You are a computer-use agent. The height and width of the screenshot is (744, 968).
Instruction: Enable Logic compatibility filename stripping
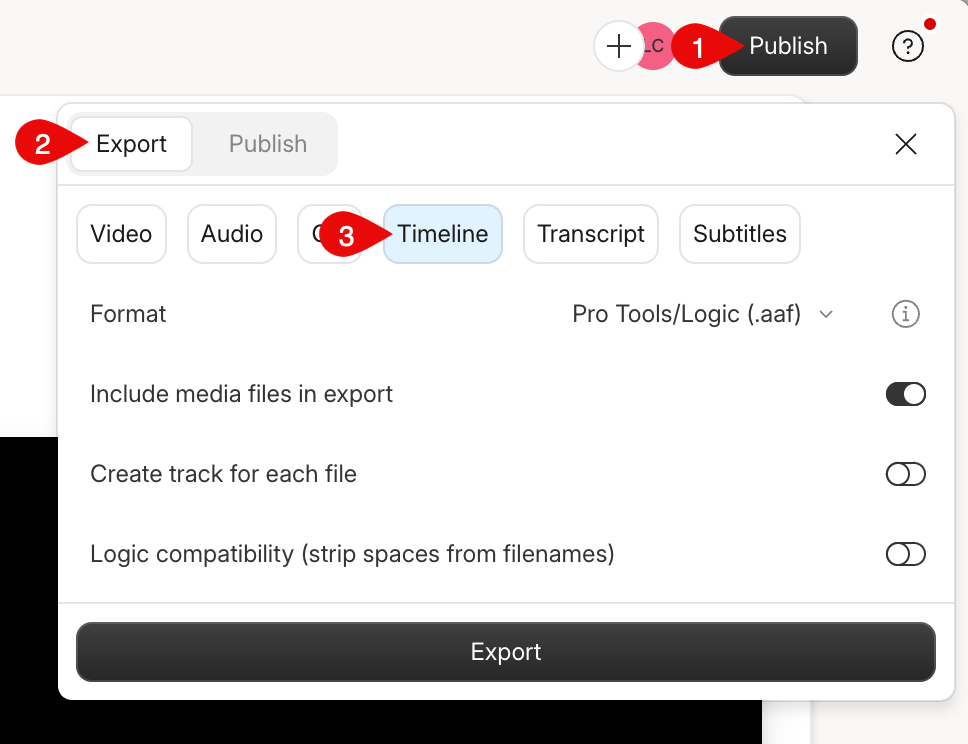tap(905, 553)
